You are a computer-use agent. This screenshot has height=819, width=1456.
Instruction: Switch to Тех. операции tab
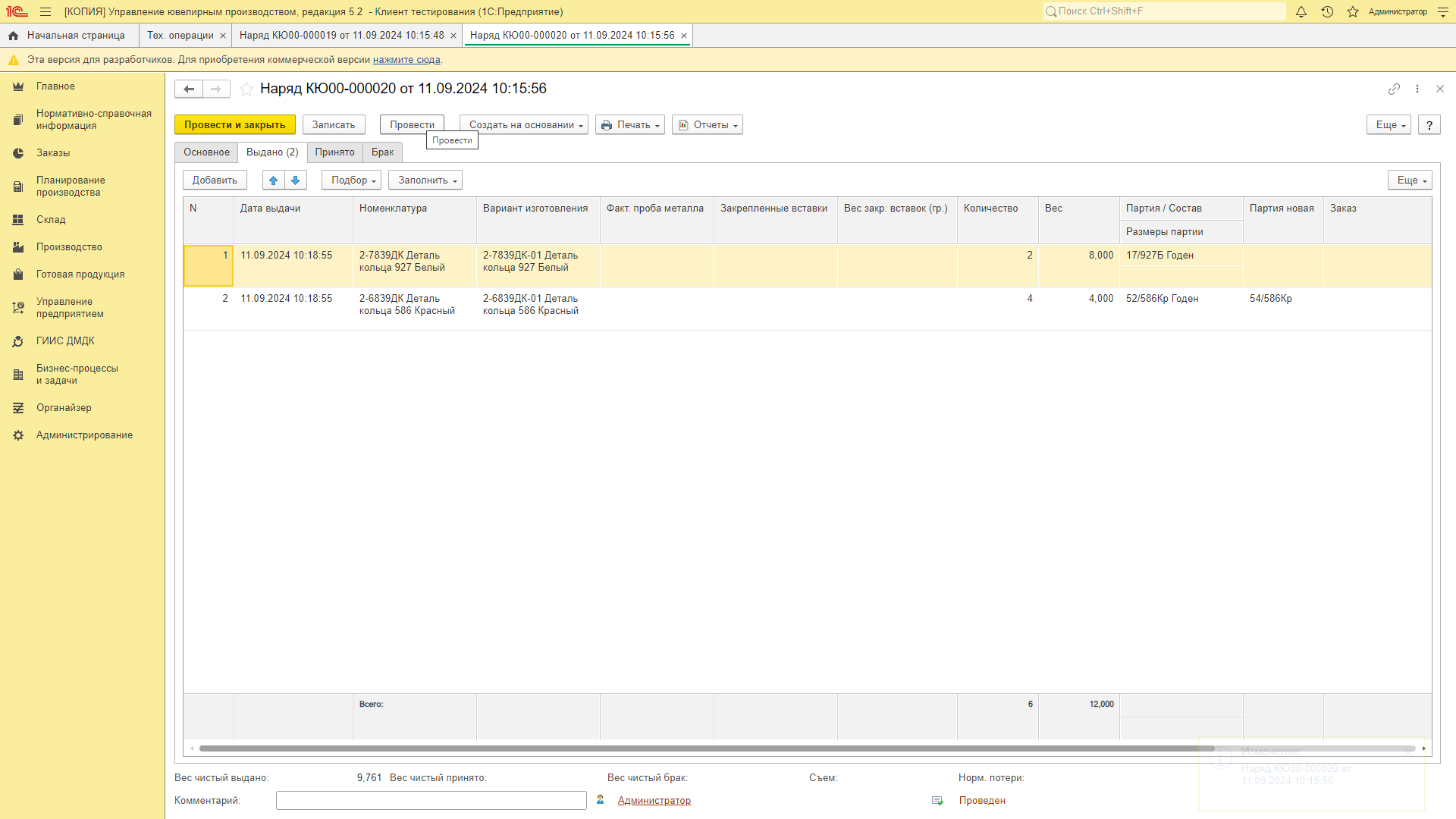[x=180, y=36]
